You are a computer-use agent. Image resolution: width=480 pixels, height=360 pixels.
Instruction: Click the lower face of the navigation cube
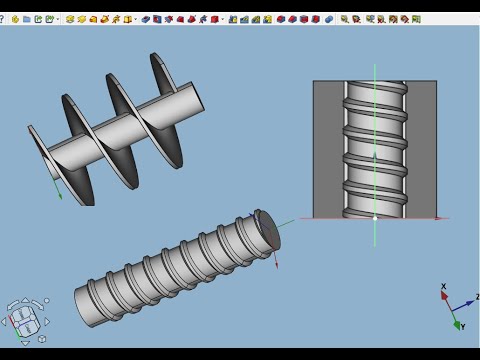tap(28, 329)
